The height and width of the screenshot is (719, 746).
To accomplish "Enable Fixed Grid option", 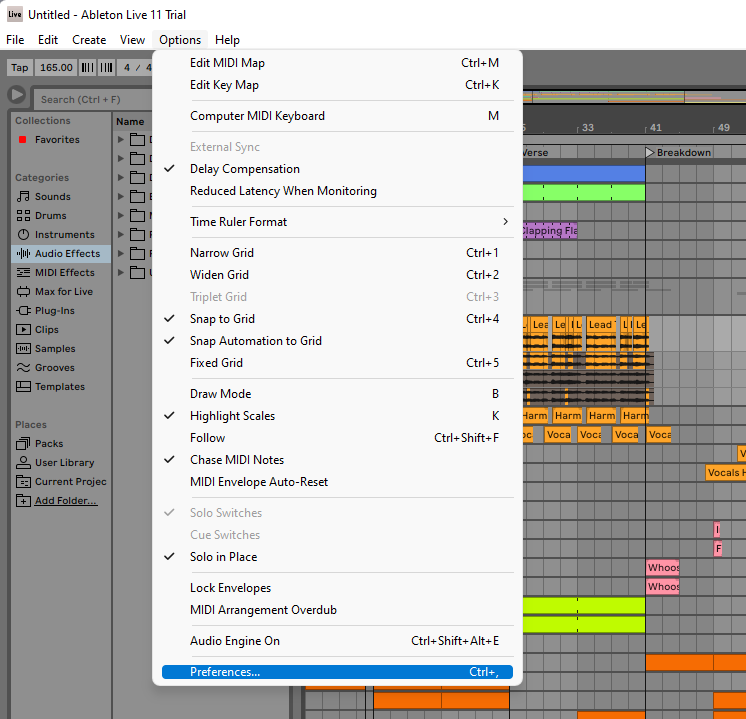I will click(337, 363).
